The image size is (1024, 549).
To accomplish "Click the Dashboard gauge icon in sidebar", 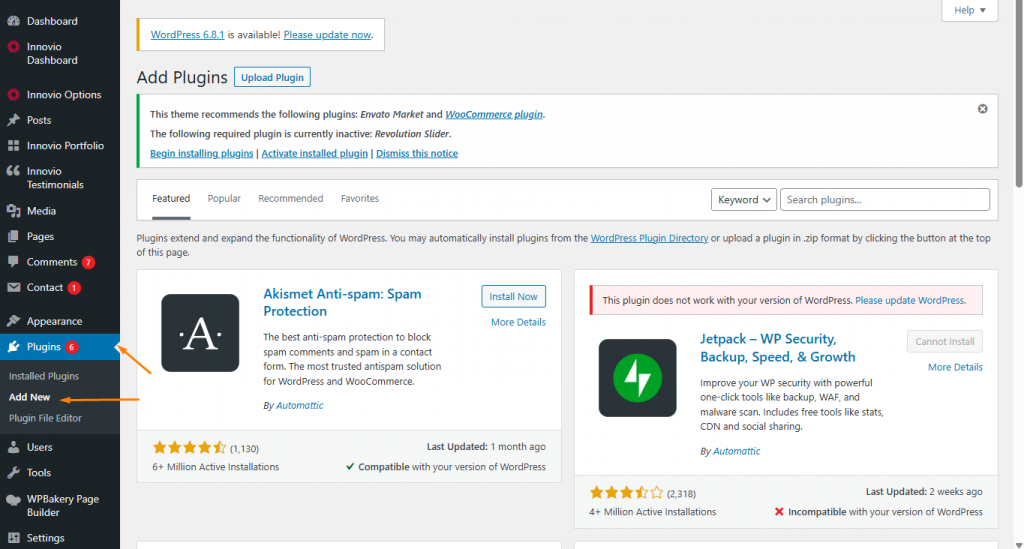I will tap(13, 21).
